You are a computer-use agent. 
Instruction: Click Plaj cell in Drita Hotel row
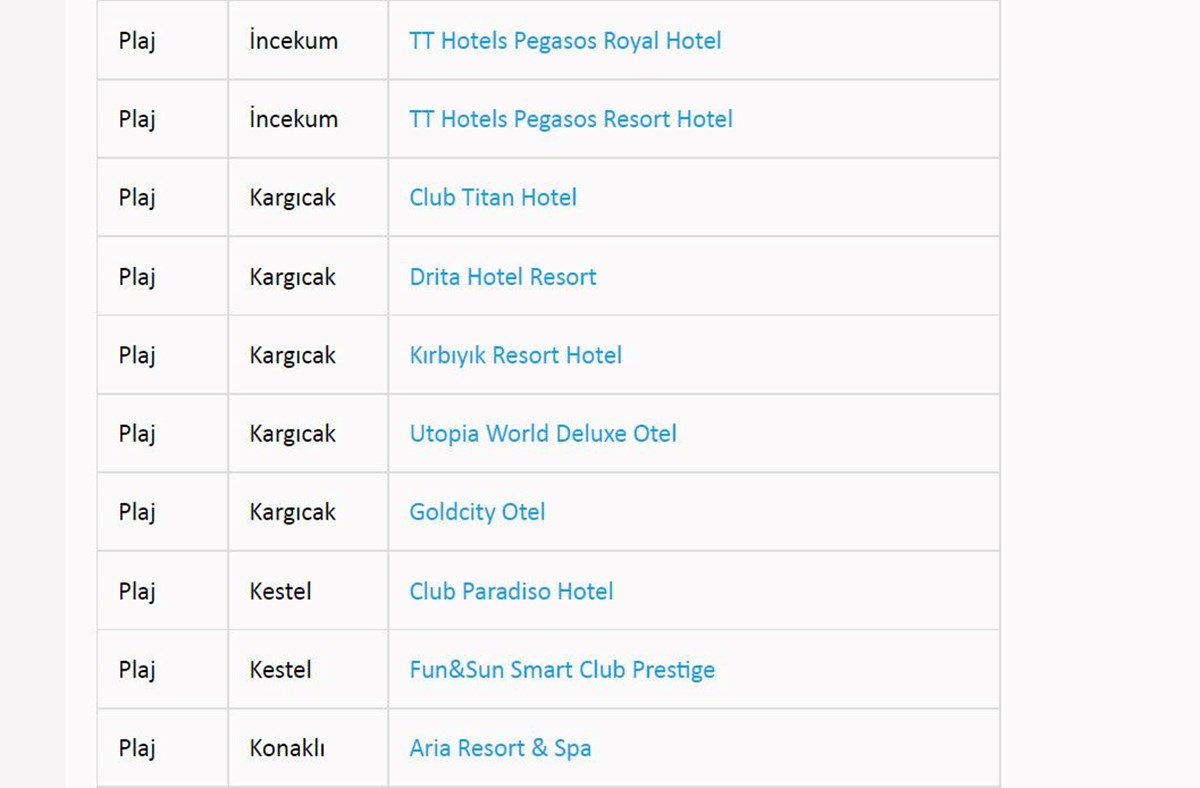click(163, 277)
